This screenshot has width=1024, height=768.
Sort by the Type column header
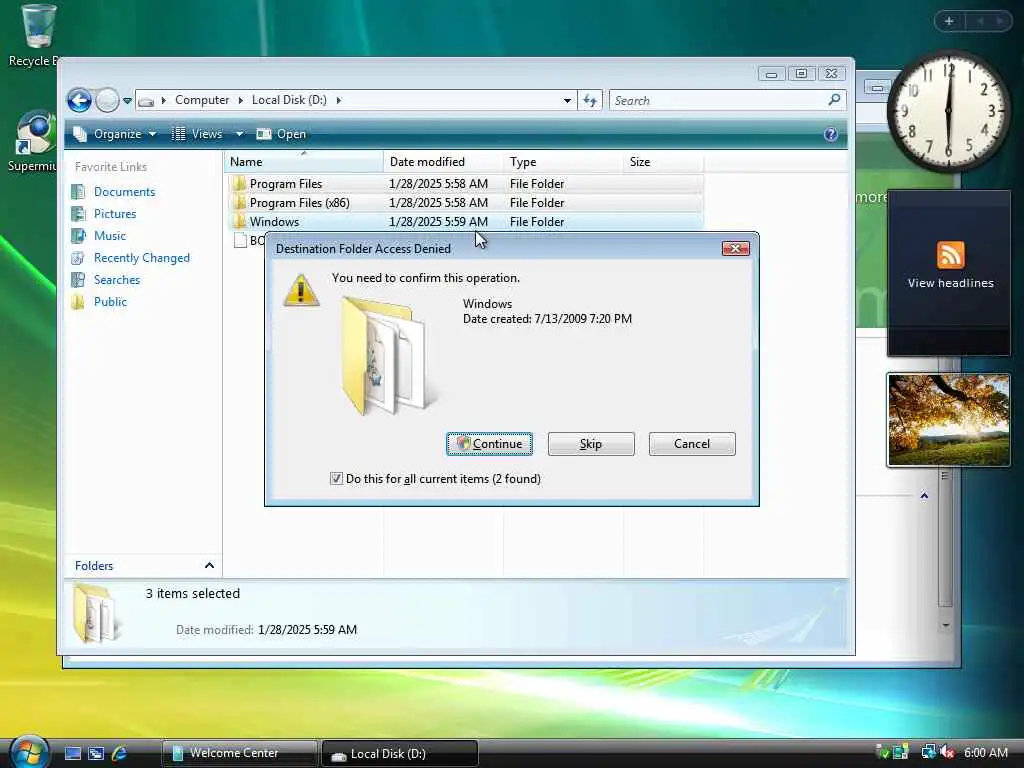(x=562, y=162)
